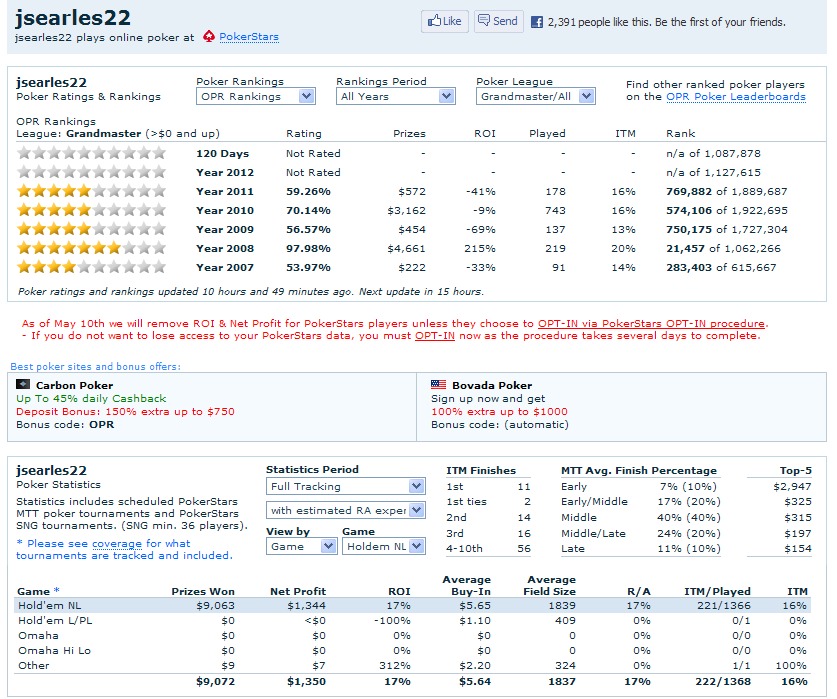Expand the Rankings Period All Years dropdown
837x699 pixels.
(396, 97)
